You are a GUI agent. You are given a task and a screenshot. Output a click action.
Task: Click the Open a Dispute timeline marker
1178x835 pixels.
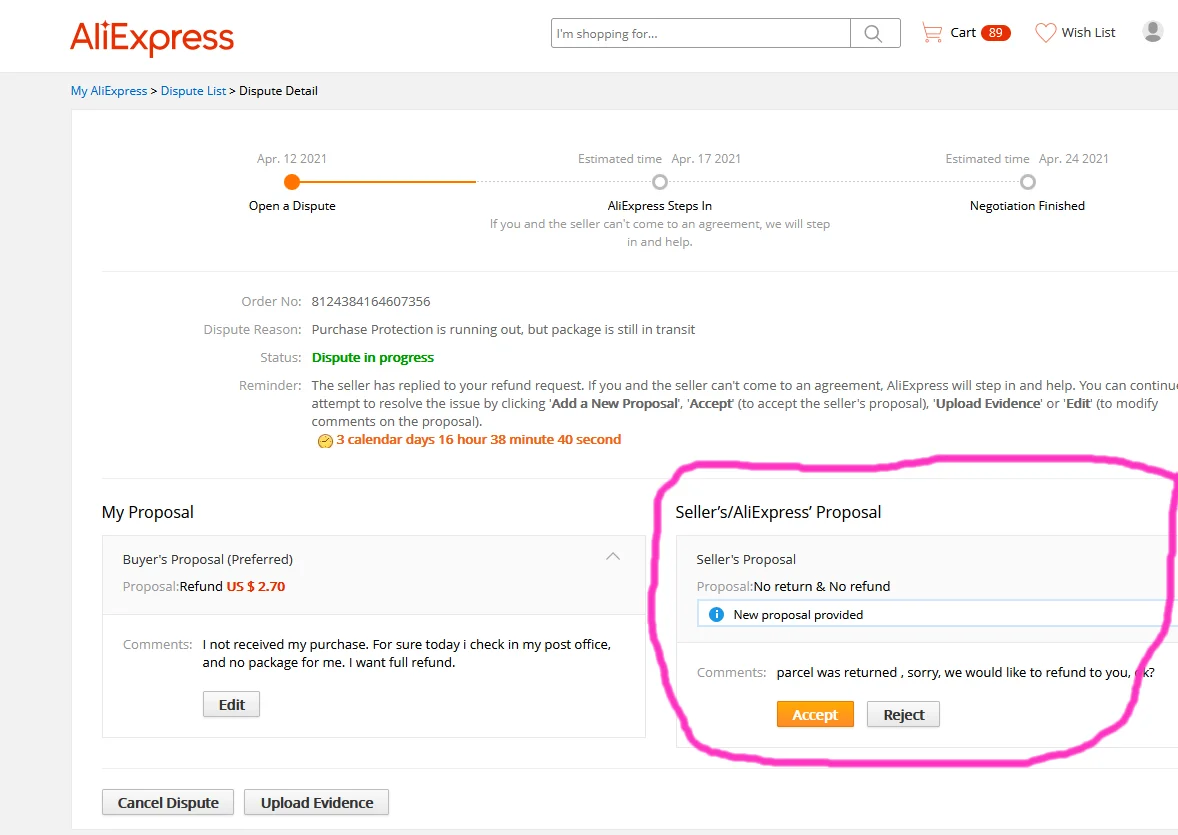(292, 182)
